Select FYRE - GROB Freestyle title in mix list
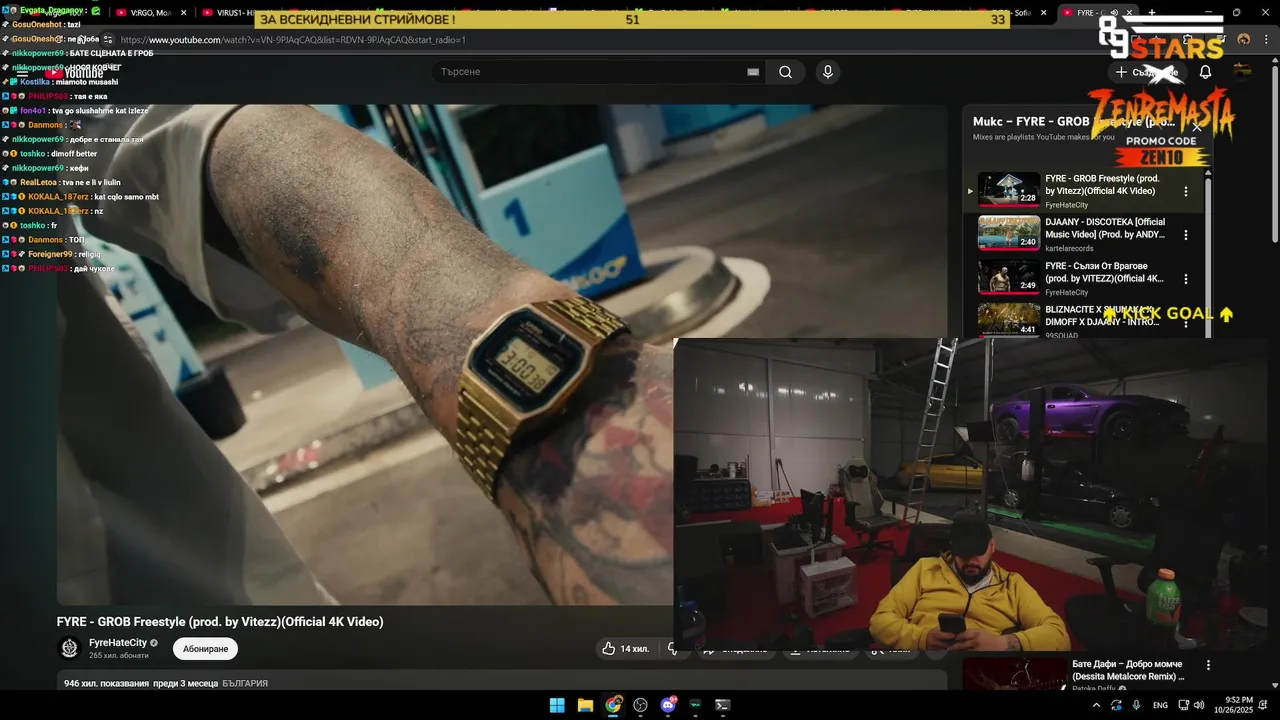Image resolution: width=1280 pixels, height=720 pixels. [1102, 184]
